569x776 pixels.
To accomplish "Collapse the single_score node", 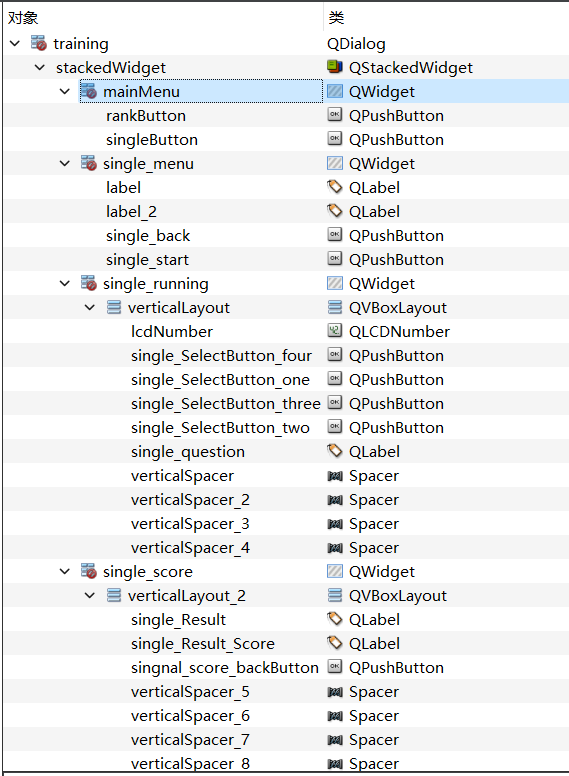I will (65, 572).
